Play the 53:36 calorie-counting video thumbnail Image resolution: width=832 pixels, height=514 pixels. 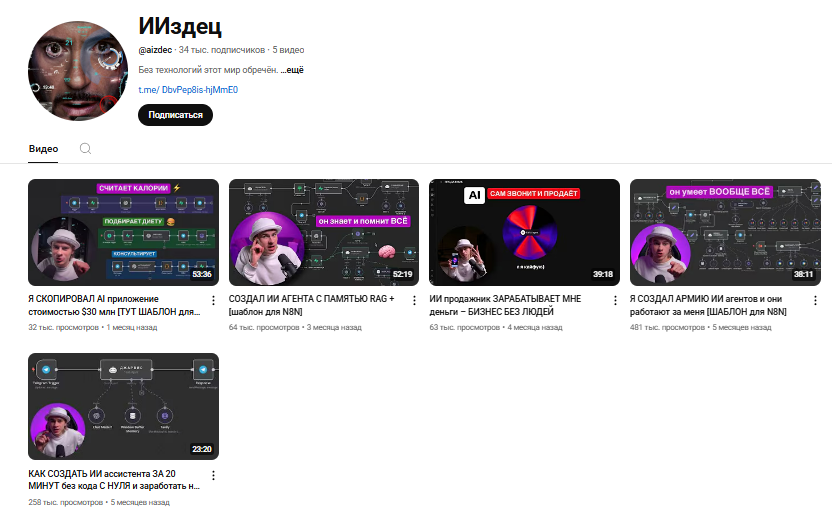pyautogui.click(x=123, y=232)
